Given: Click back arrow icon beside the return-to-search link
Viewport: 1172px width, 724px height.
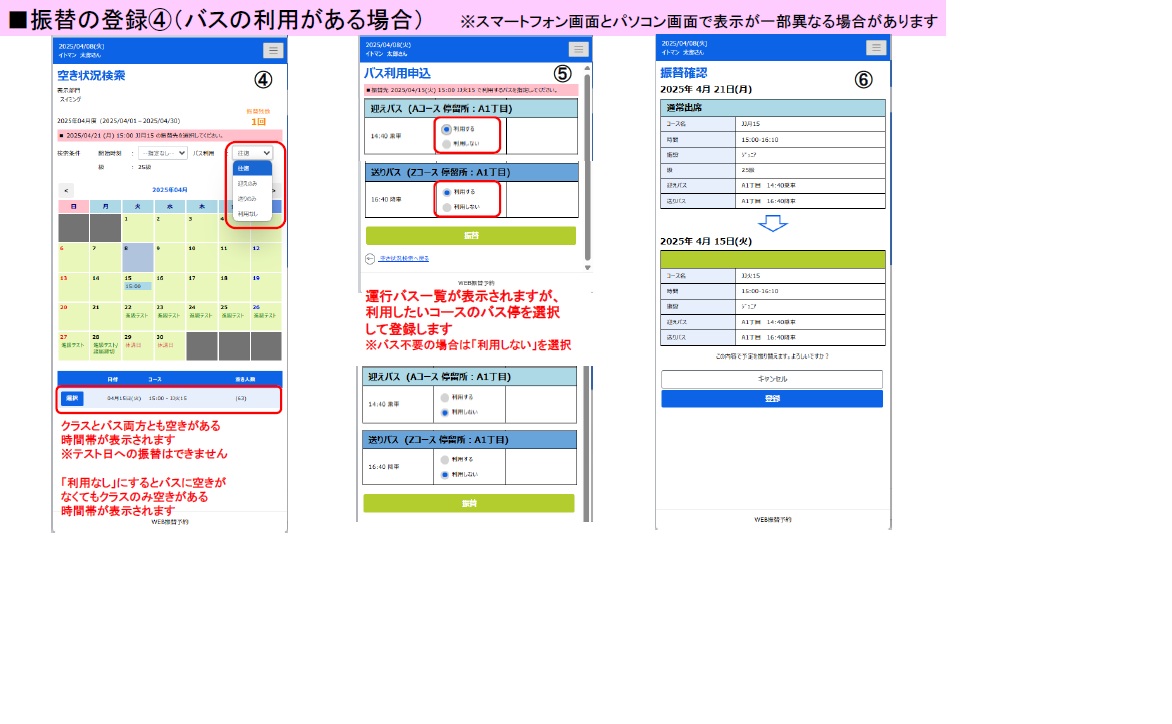Looking at the screenshot, I should tap(370, 258).
